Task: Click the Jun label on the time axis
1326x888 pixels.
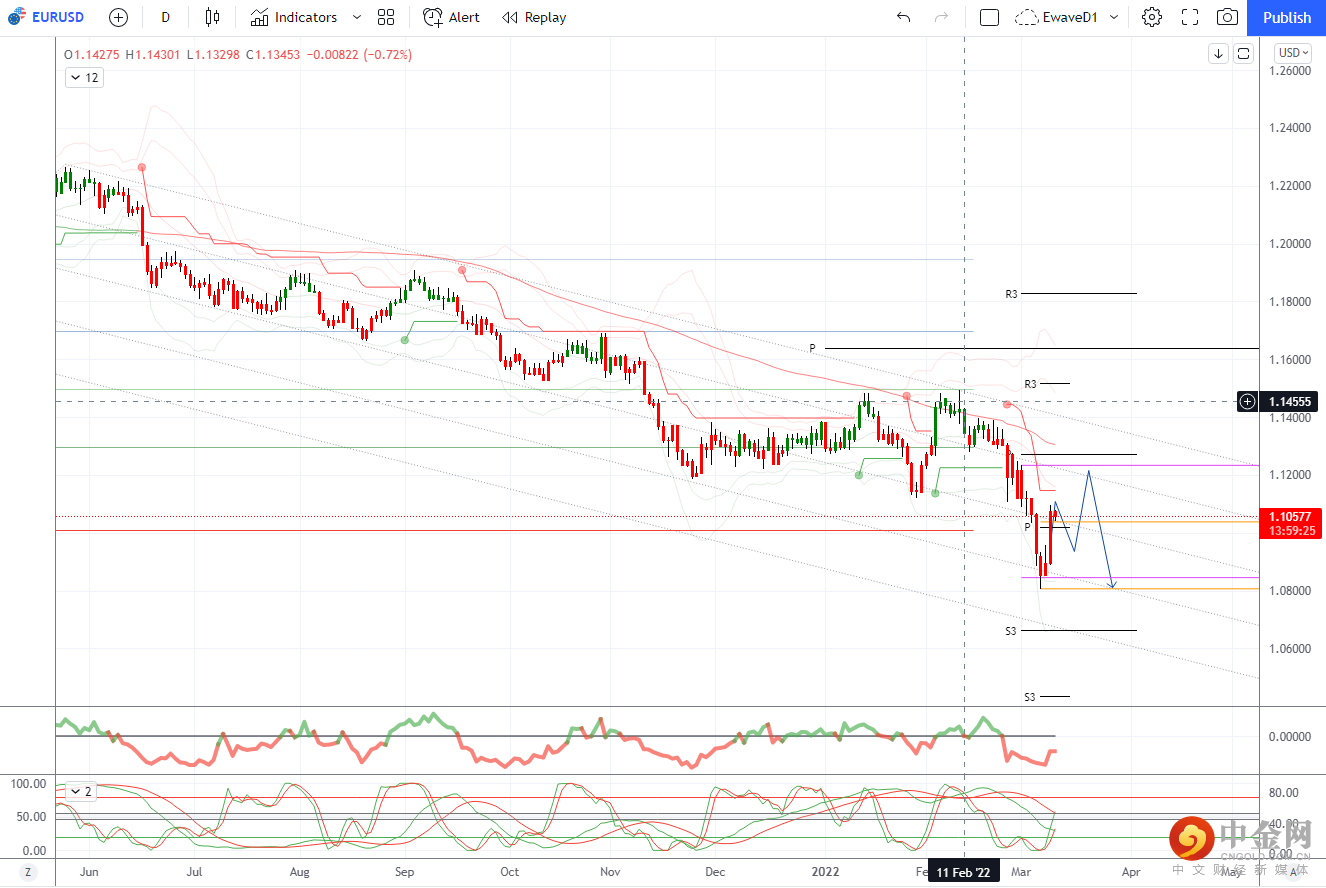Action: pos(89,872)
